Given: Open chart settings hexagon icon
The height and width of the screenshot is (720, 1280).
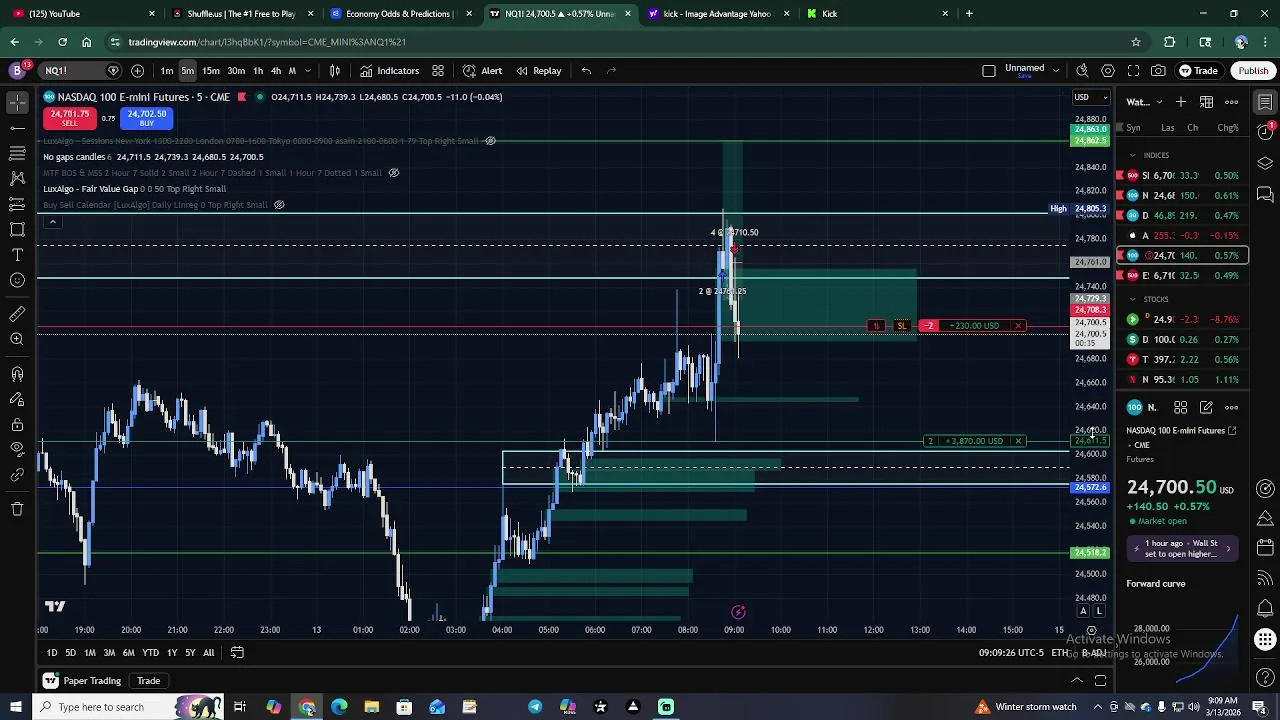Looking at the screenshot, I should tap(1108, 71).
